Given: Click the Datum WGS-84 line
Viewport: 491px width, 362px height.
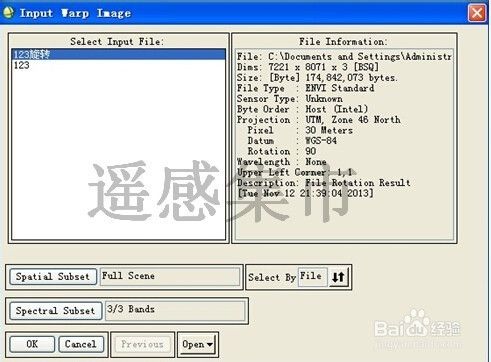Looking at the screenshot, I should [x=292, y=141].
